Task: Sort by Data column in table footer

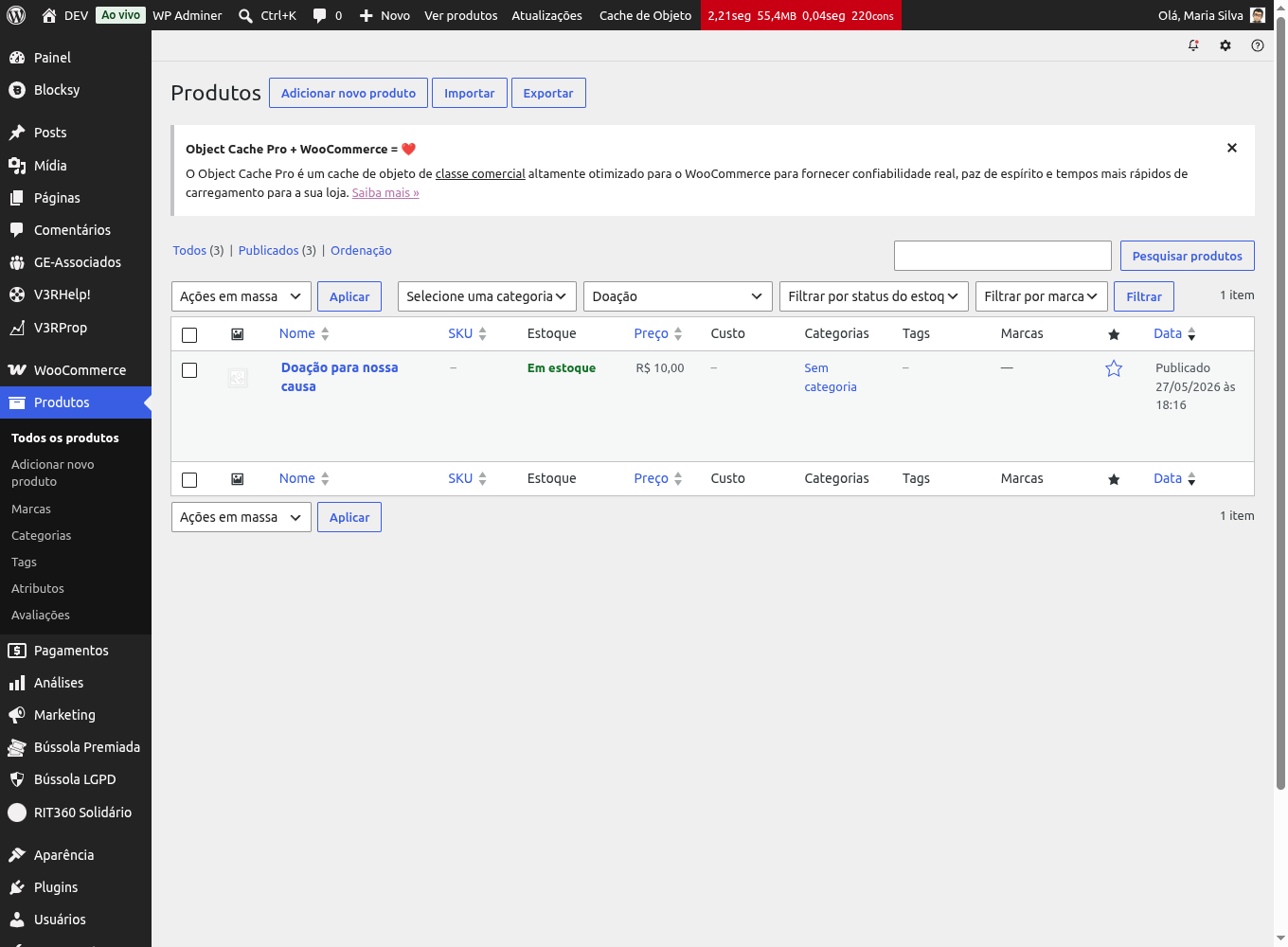Action: (1174, 478)
